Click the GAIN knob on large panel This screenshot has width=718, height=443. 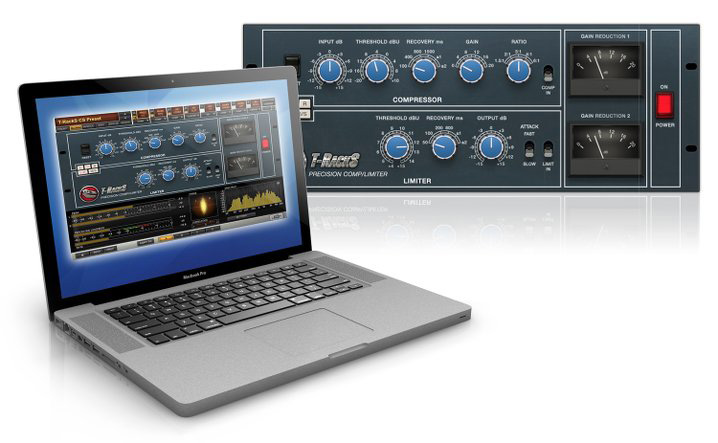pos(472,71)
